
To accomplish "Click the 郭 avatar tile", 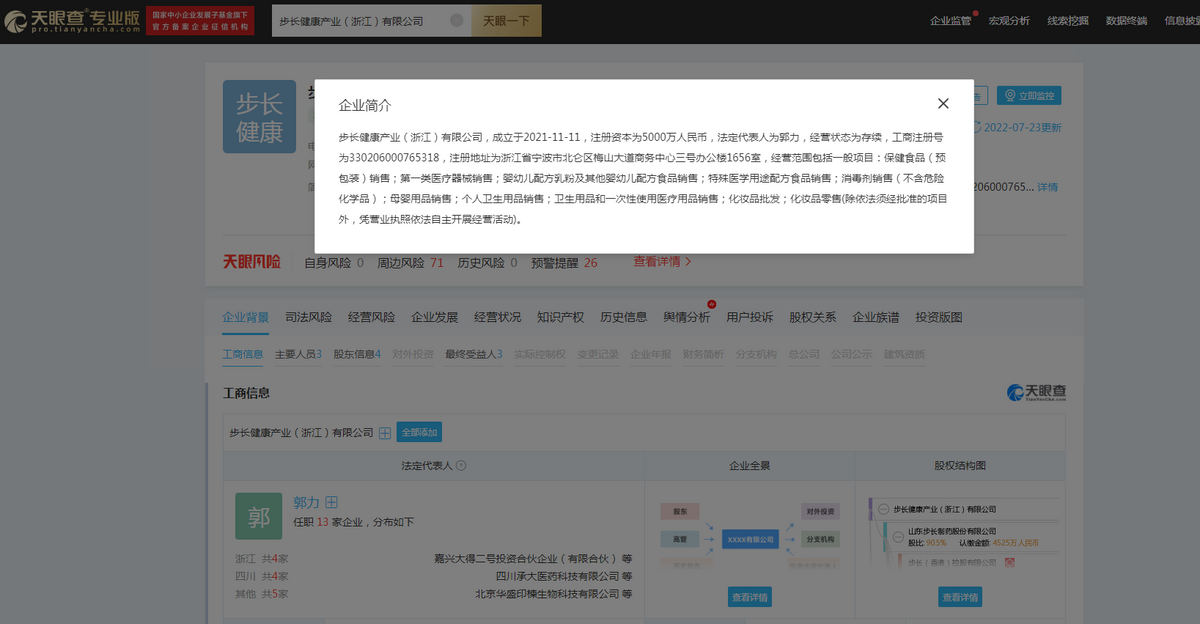I will pos(259,517).
